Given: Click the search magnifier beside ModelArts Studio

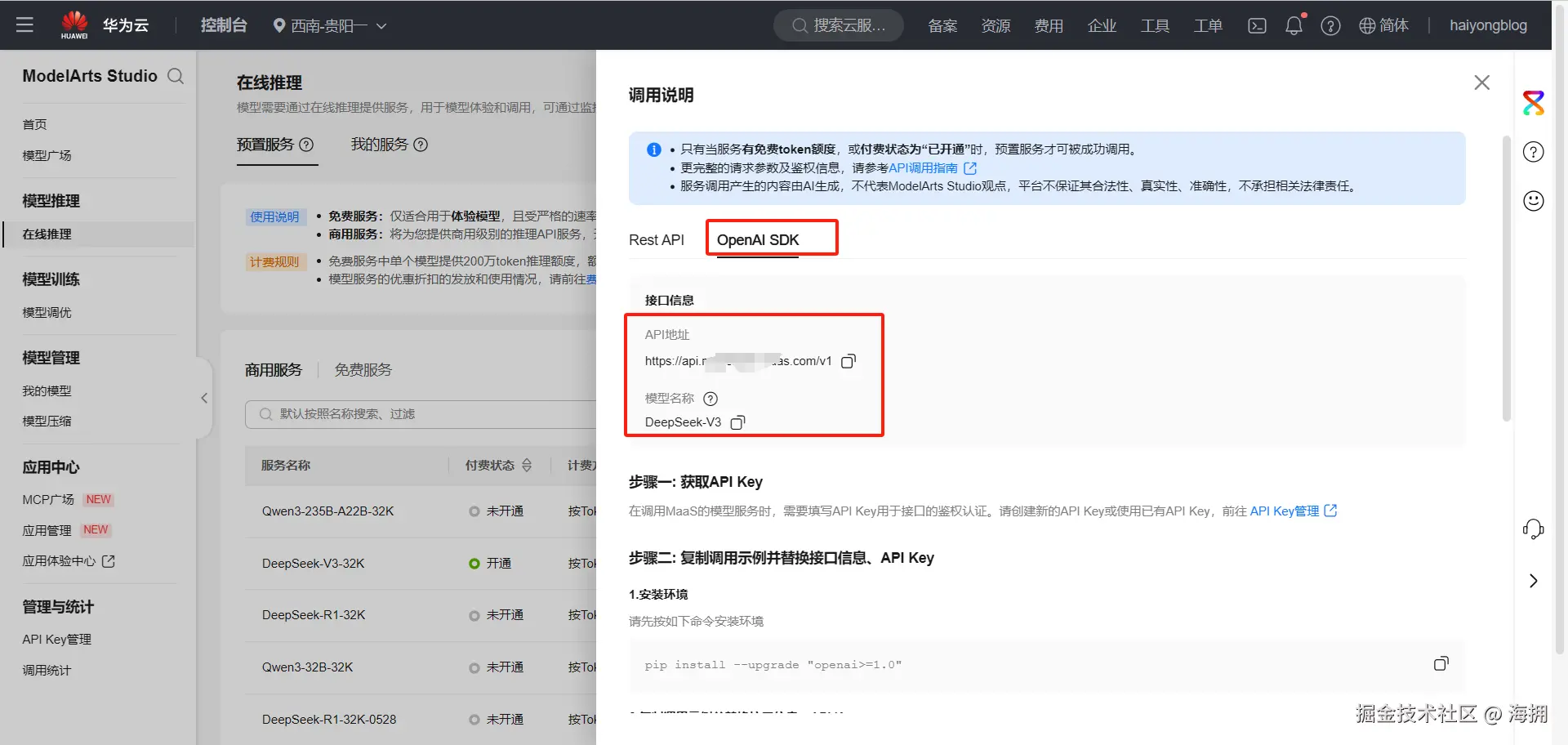Looking at the screenshot, I should [x=176, y=76].
